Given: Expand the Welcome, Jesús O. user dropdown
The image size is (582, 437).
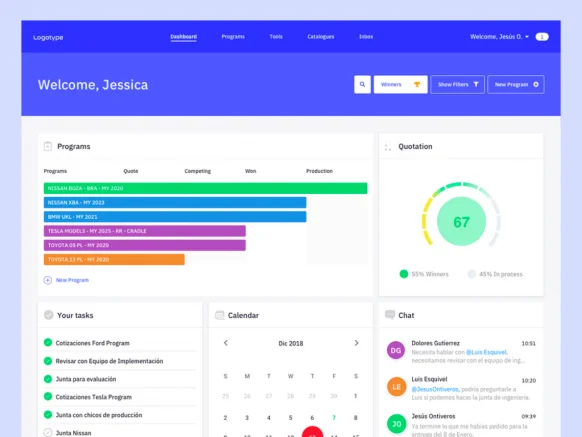Looking at the screenshot, I should pos(499,37).
